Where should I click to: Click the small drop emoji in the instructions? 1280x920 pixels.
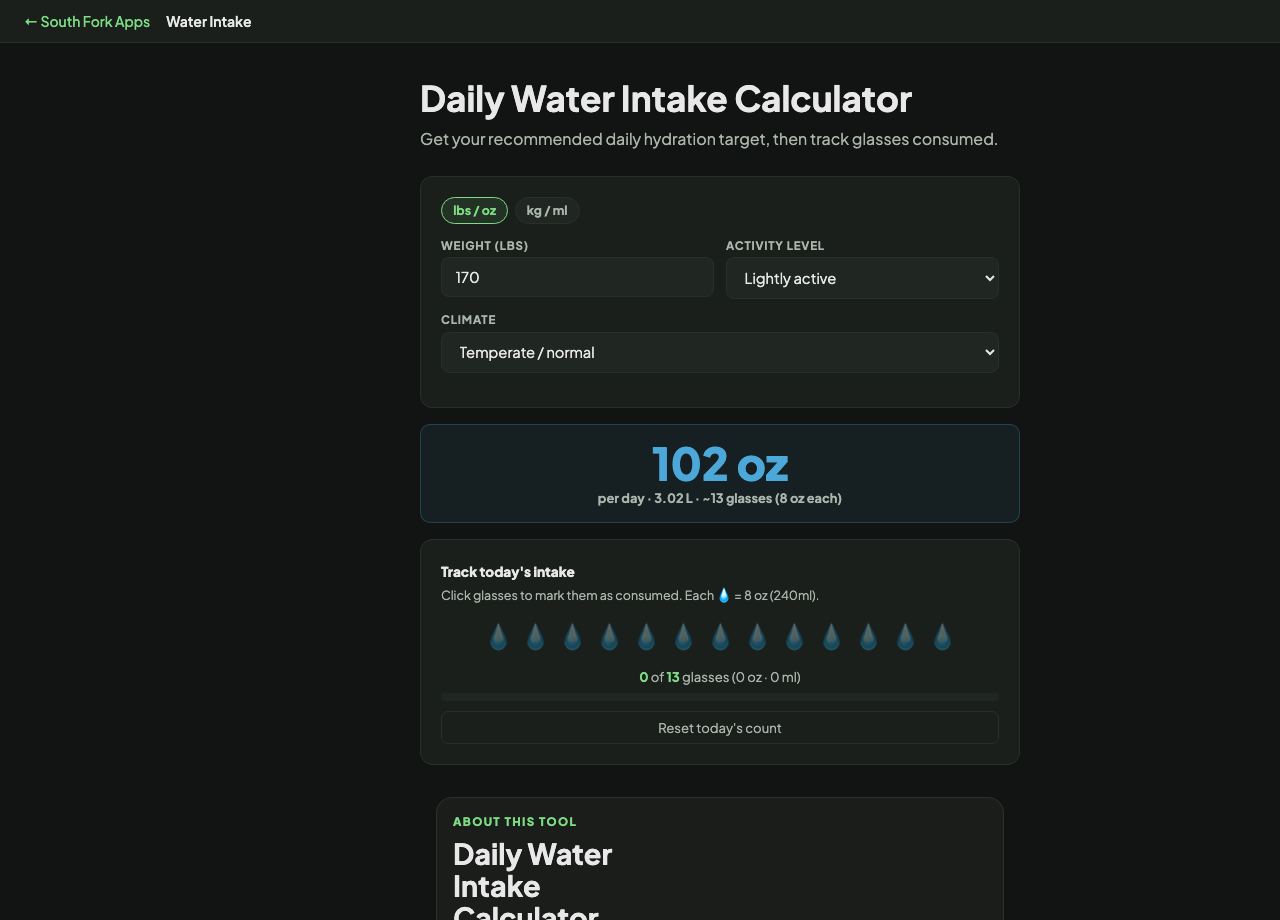[x=725, y=595]
